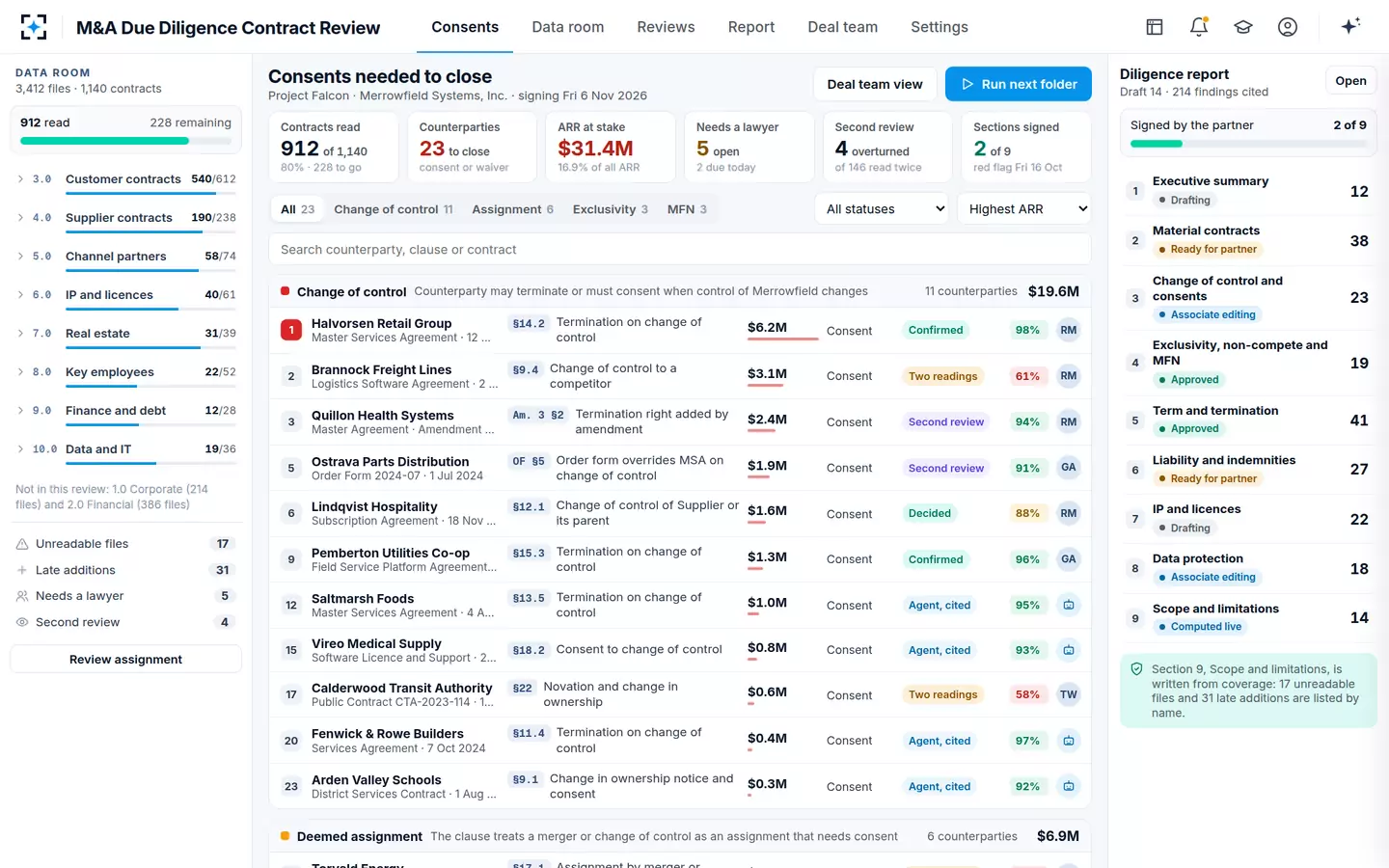This screenshot has height=868, width=1389.
Task: Click the graduation cap icon
Action: 1243,27
